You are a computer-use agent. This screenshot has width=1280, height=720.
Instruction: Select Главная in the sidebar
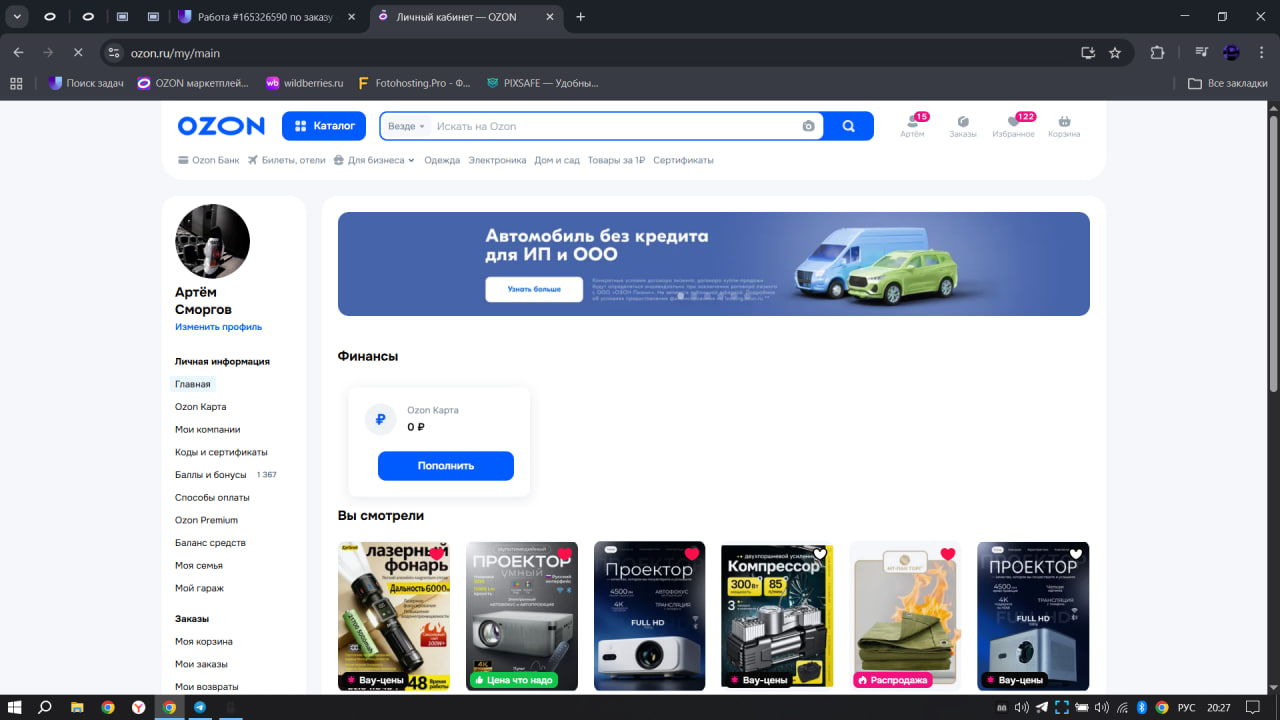(193, 384)
